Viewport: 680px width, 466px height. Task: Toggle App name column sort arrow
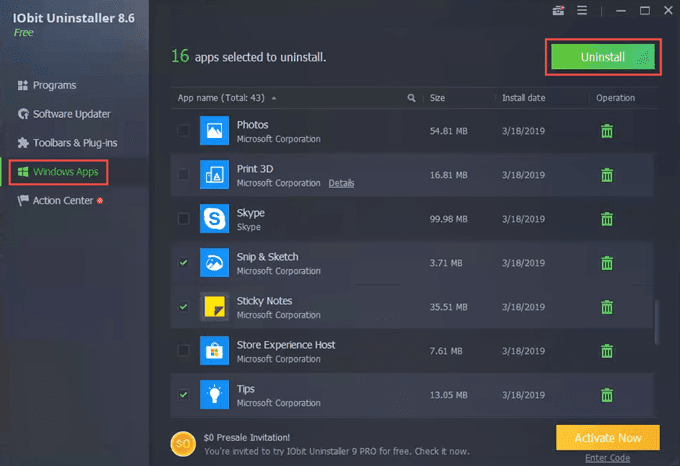[274, 98]
